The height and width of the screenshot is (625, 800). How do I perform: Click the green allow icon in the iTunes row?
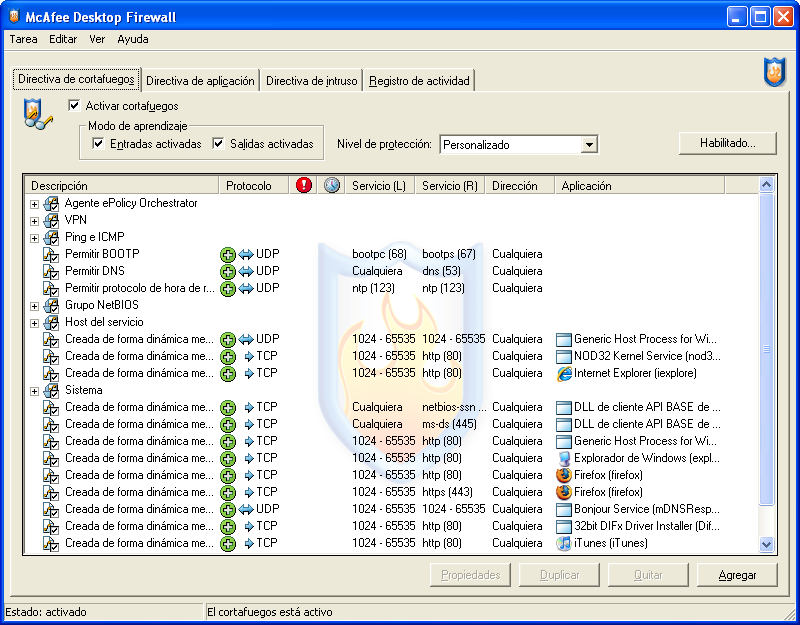pos(228,543)
